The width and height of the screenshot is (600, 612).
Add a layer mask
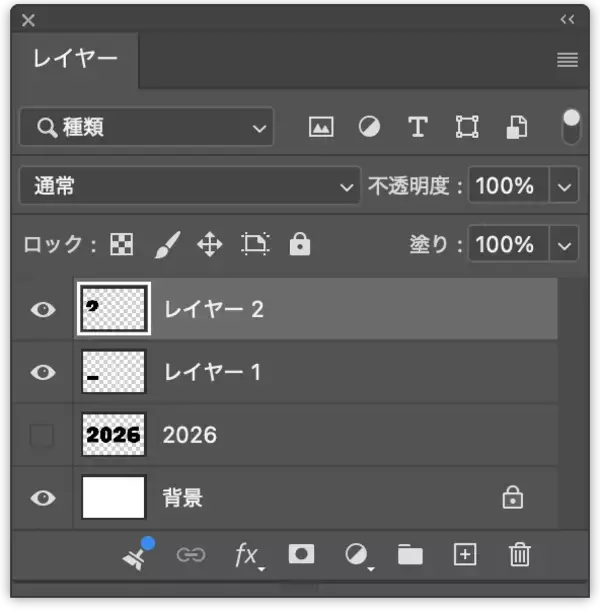(x=301, y=554)
